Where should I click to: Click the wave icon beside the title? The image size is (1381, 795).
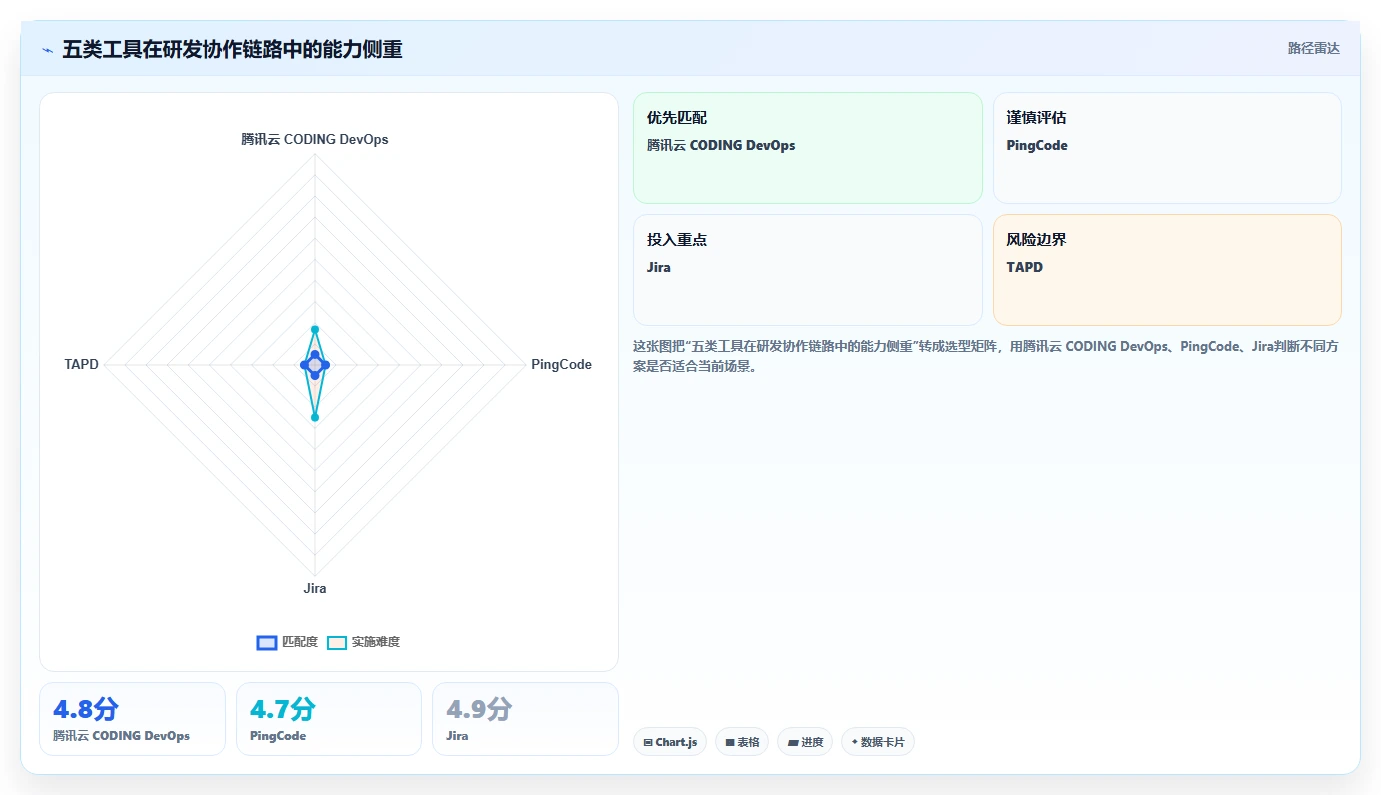[47, 49]
